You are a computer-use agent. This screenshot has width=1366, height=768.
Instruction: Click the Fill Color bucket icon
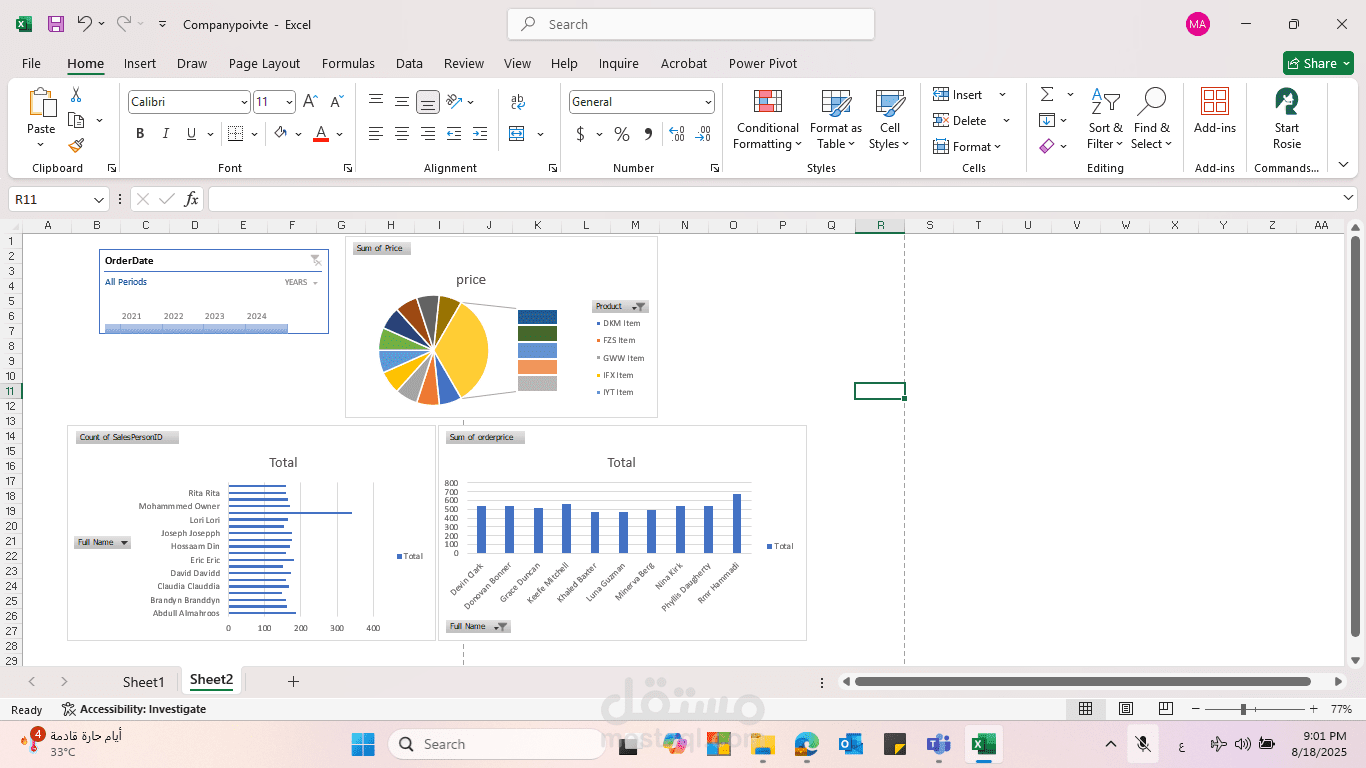click(x=281, y=134)
